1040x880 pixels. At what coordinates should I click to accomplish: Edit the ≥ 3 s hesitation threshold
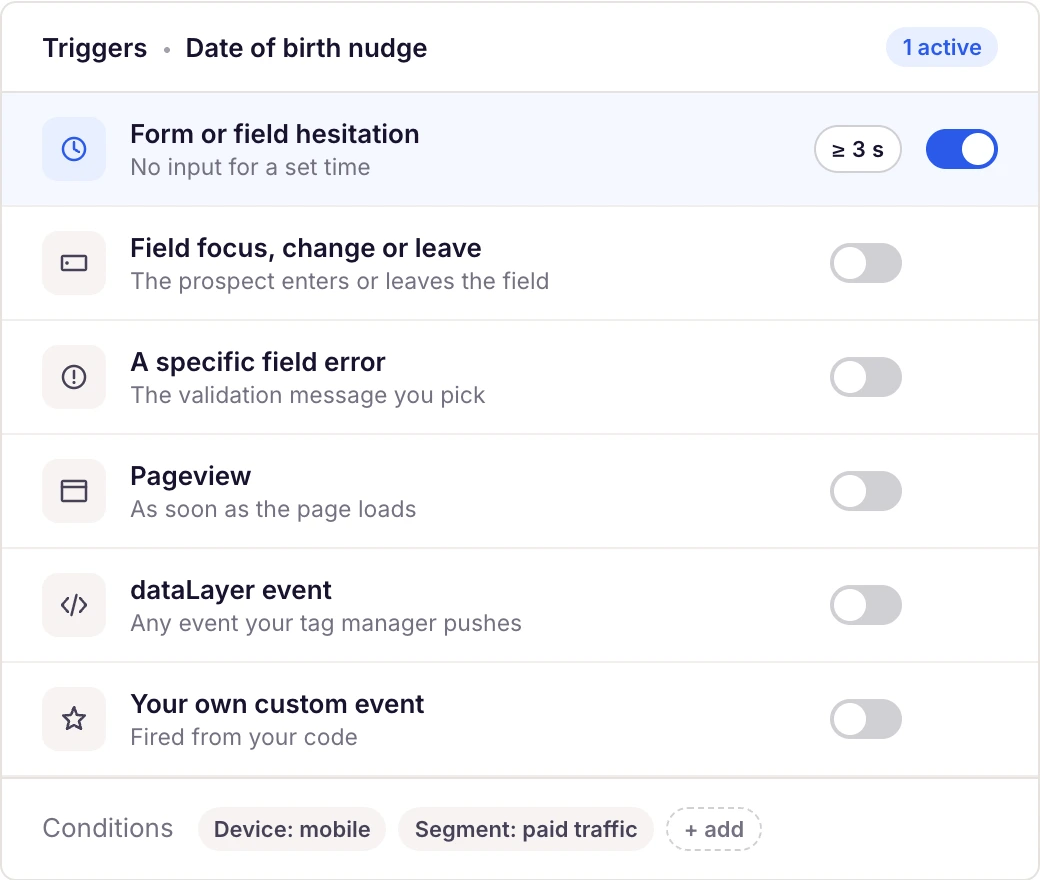(858, 149)
